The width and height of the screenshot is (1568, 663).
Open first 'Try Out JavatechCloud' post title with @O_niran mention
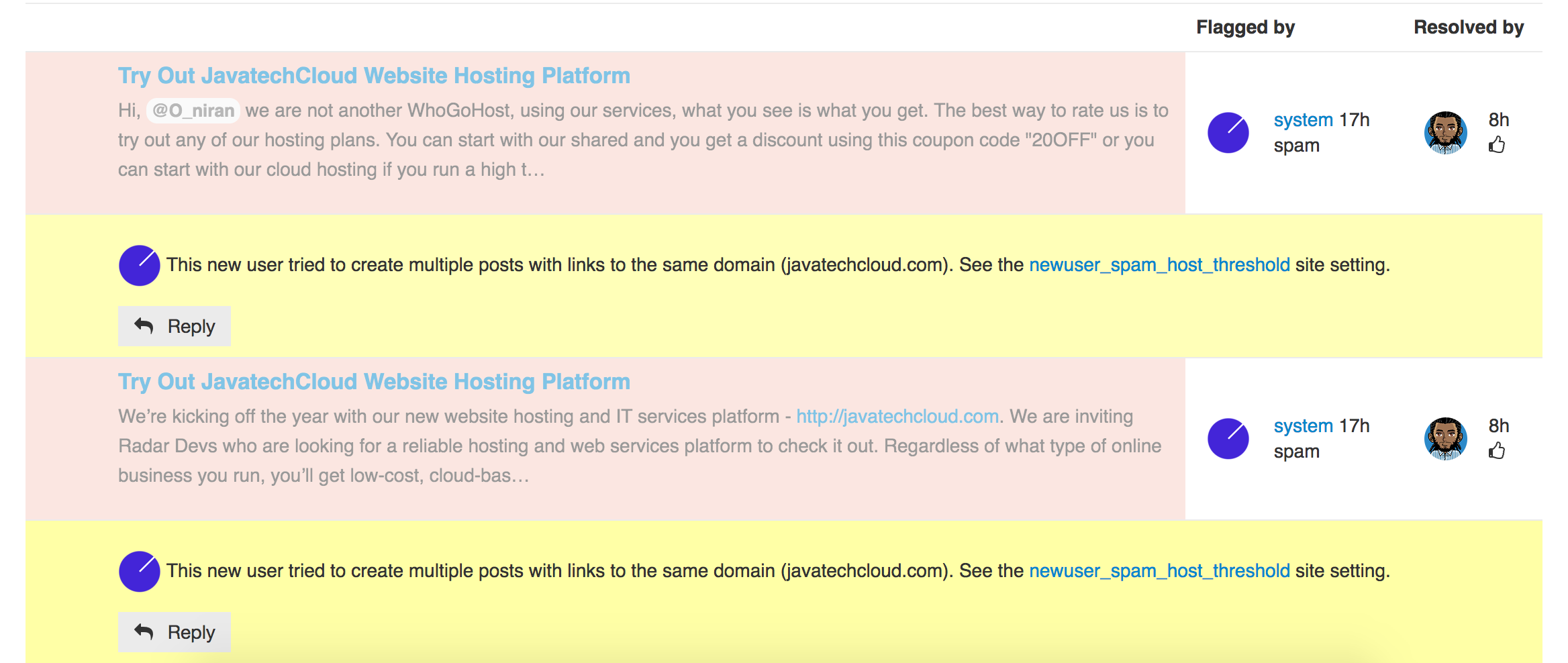[374, 76]
